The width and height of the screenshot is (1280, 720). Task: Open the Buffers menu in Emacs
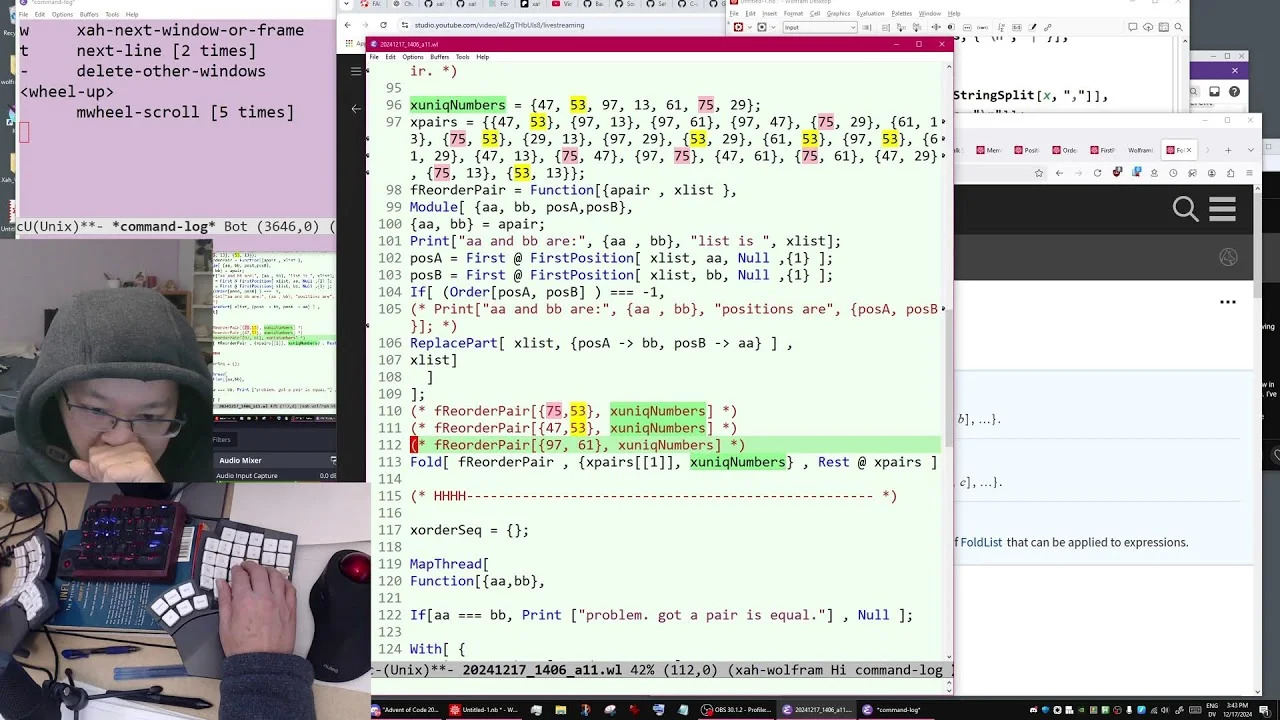(x=439, y=57)
